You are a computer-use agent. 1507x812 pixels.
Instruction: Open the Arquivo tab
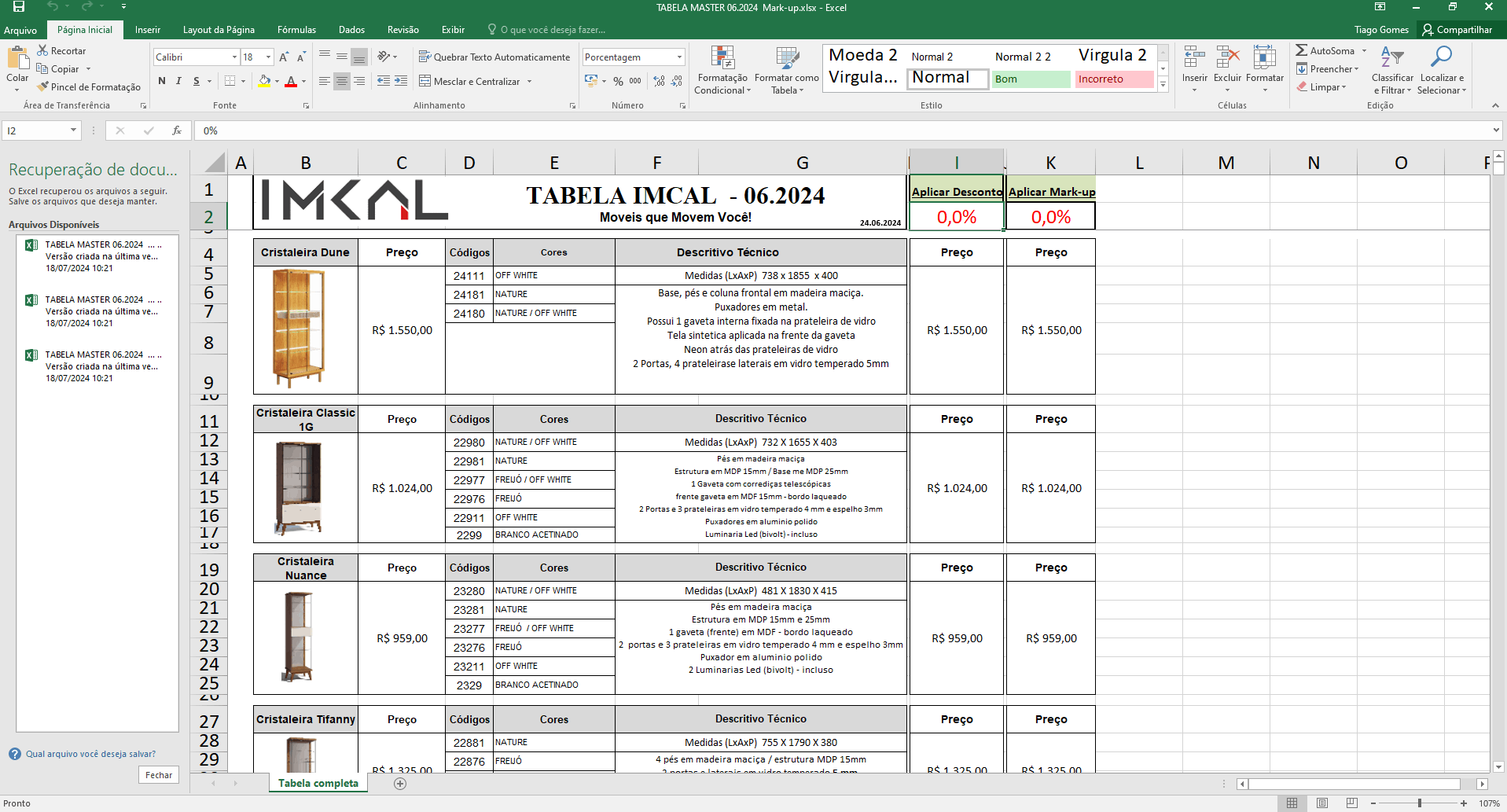(x=20, y=30)
